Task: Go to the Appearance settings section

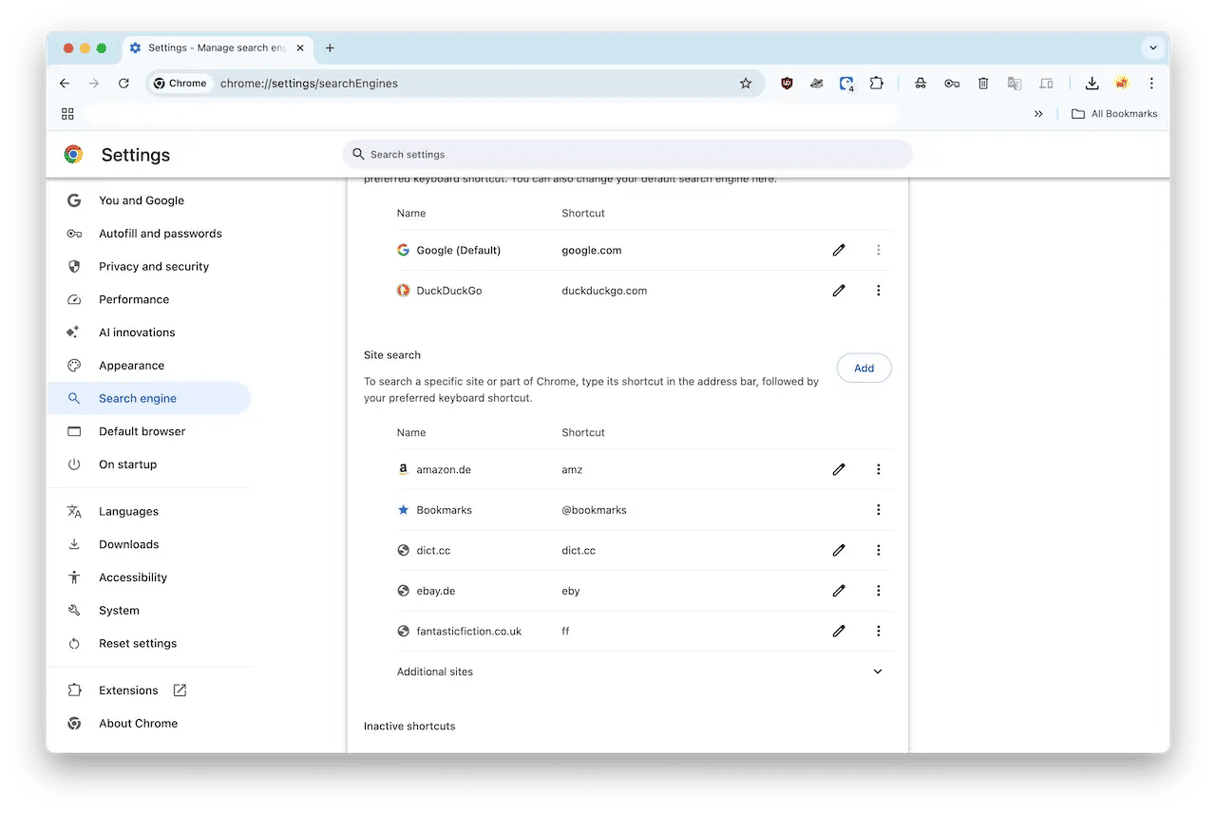Action: click(131, 366)
